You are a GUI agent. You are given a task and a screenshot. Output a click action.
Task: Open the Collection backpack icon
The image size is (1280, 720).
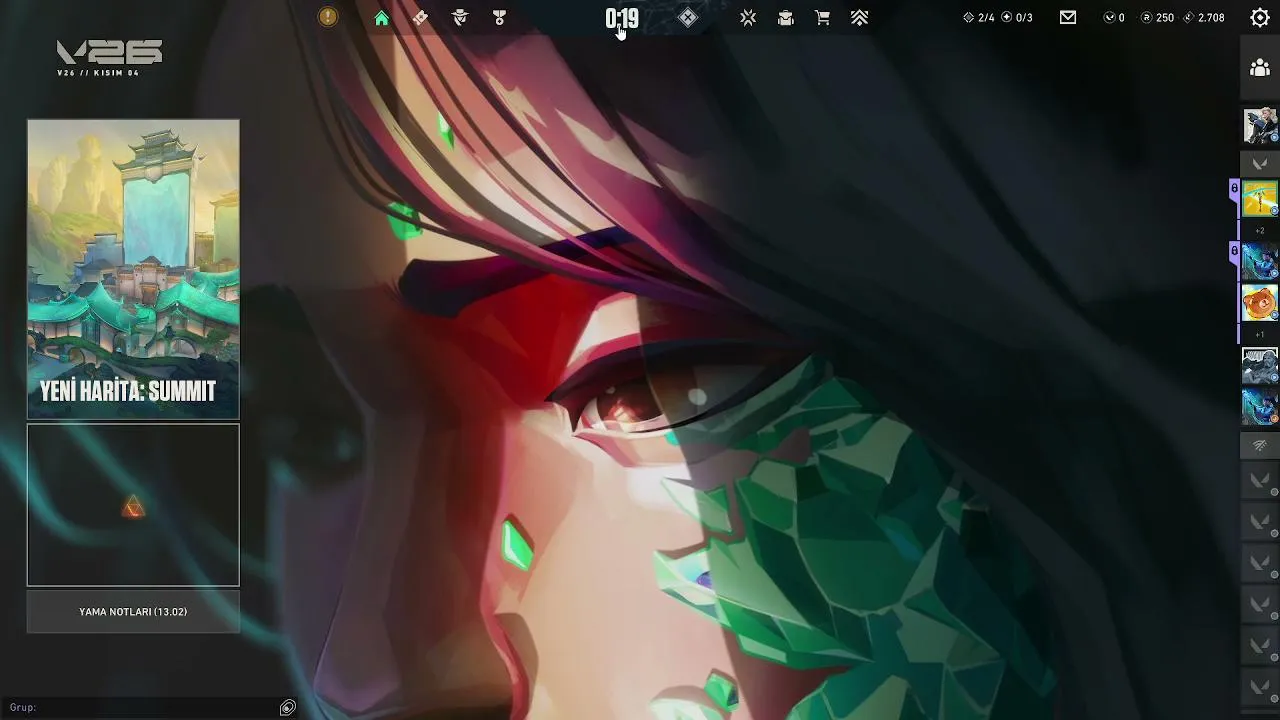[x=786, y=18]
